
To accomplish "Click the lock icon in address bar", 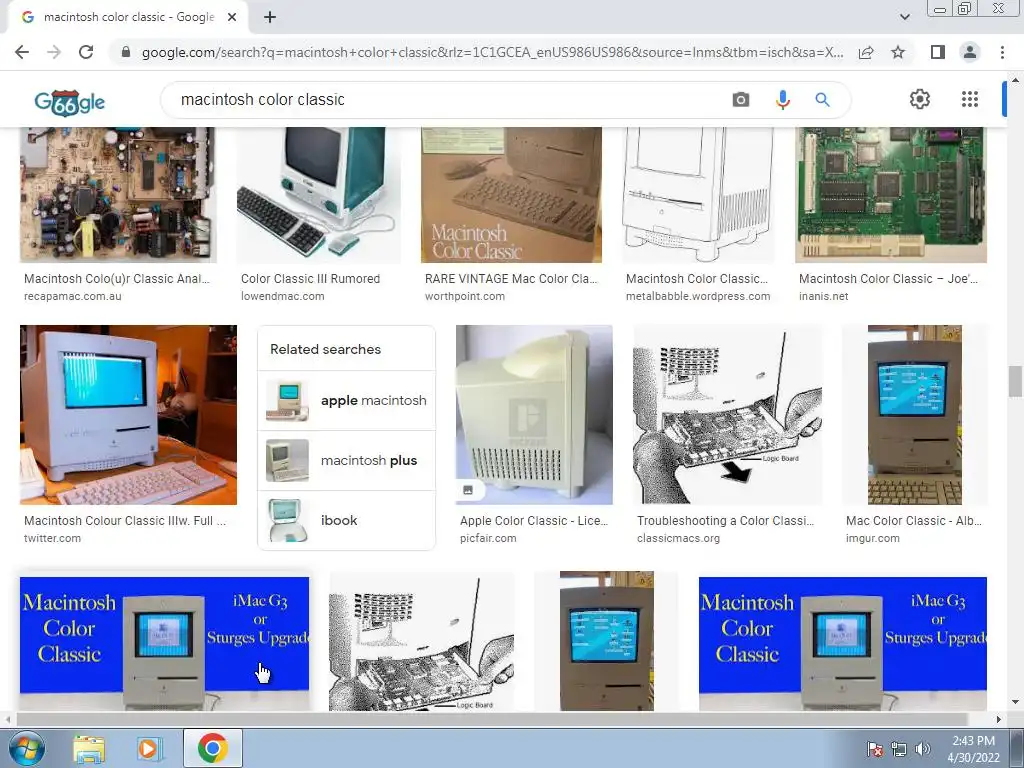I will pyautogui.click(x=126, y=52).
